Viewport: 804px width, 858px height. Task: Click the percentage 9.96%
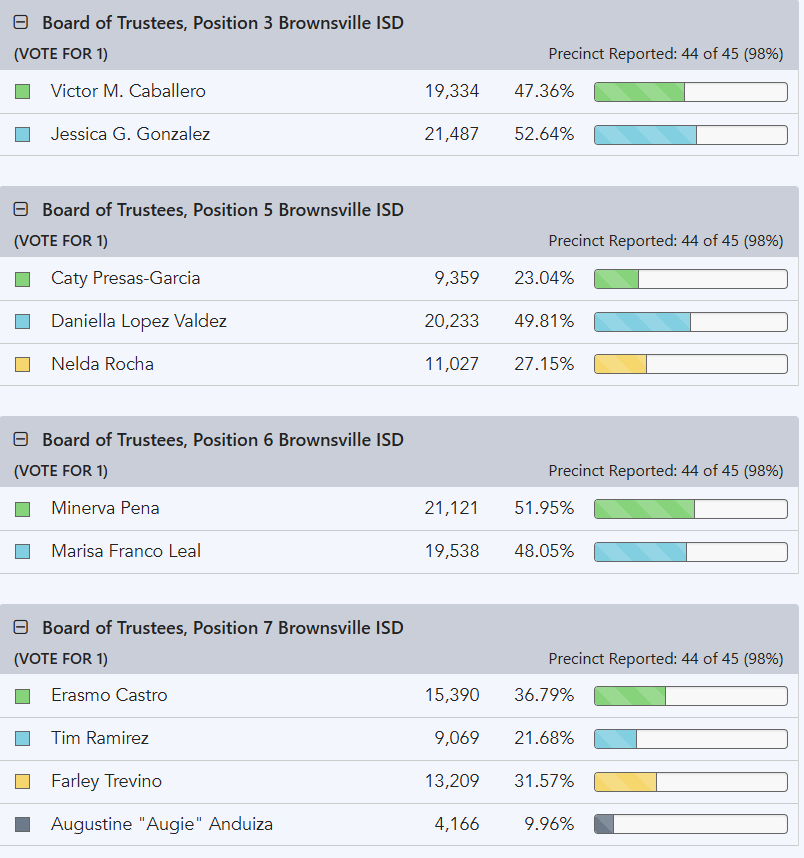click(x=549, y=824)
